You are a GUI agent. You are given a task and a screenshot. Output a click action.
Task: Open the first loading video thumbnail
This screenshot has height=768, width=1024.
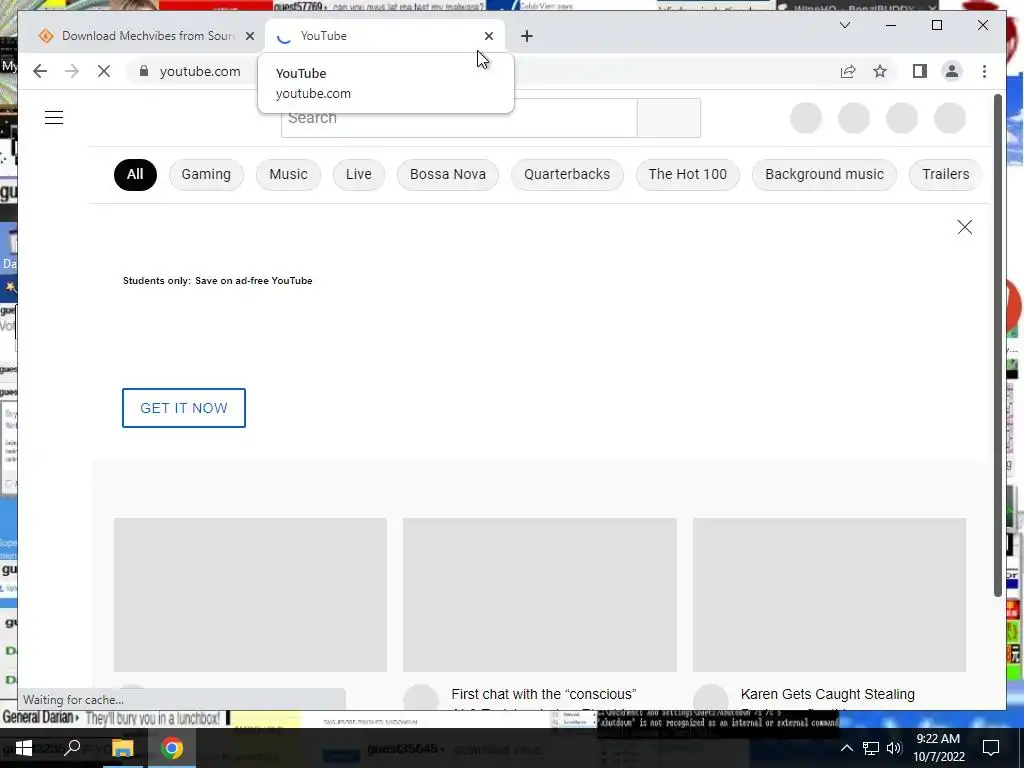point(250,595)
